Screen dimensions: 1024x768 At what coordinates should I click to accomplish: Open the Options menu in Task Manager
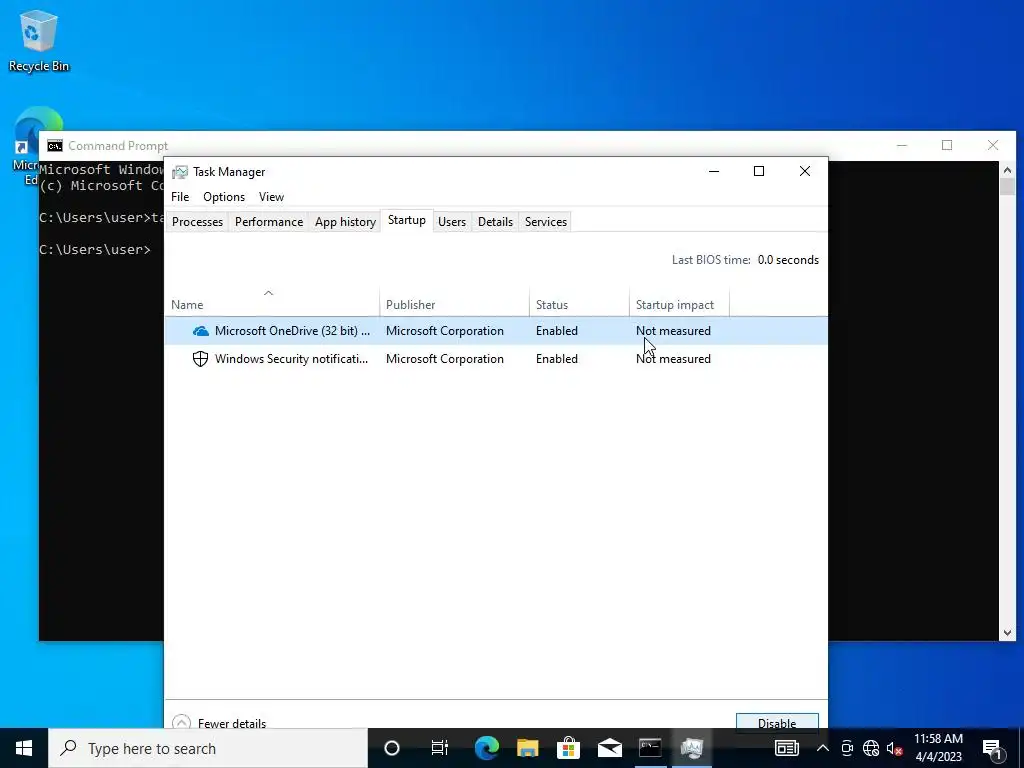224,197
